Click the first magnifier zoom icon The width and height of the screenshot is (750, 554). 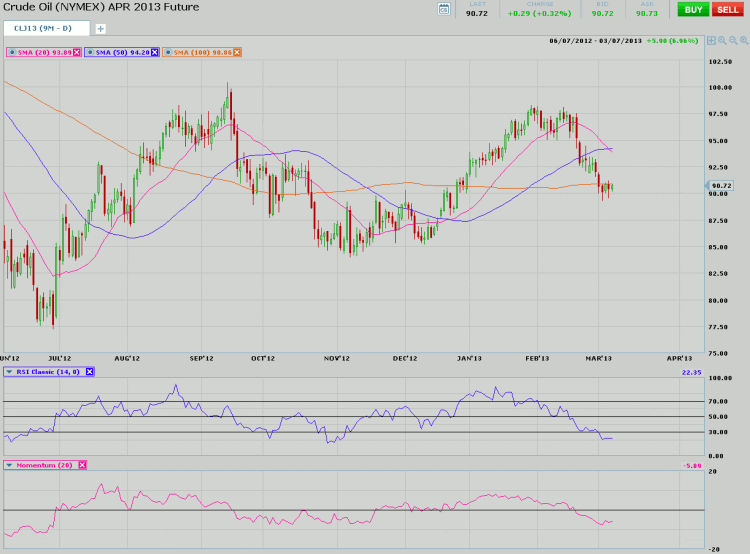coord(720,41)
